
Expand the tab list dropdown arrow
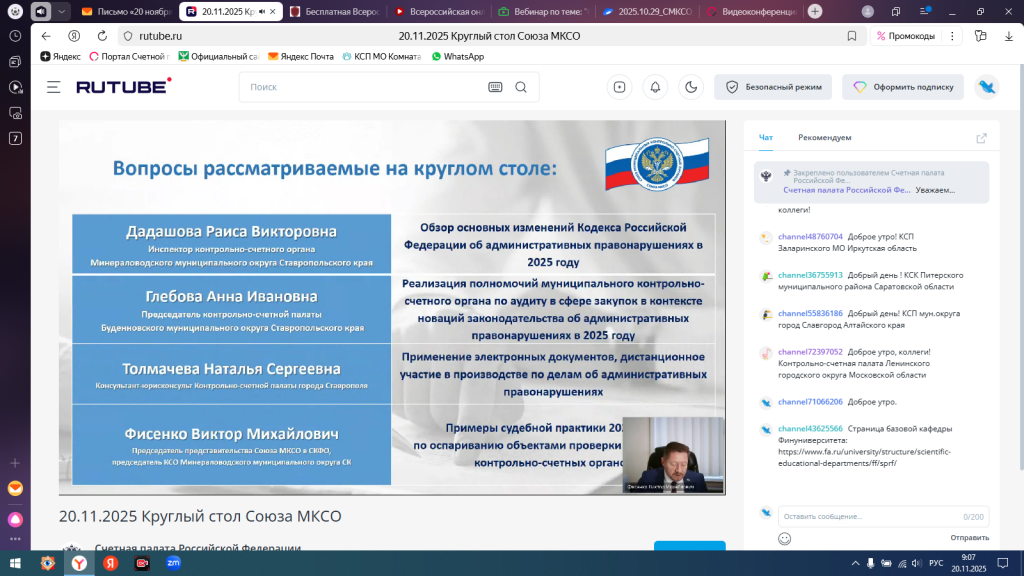point(63,11)
